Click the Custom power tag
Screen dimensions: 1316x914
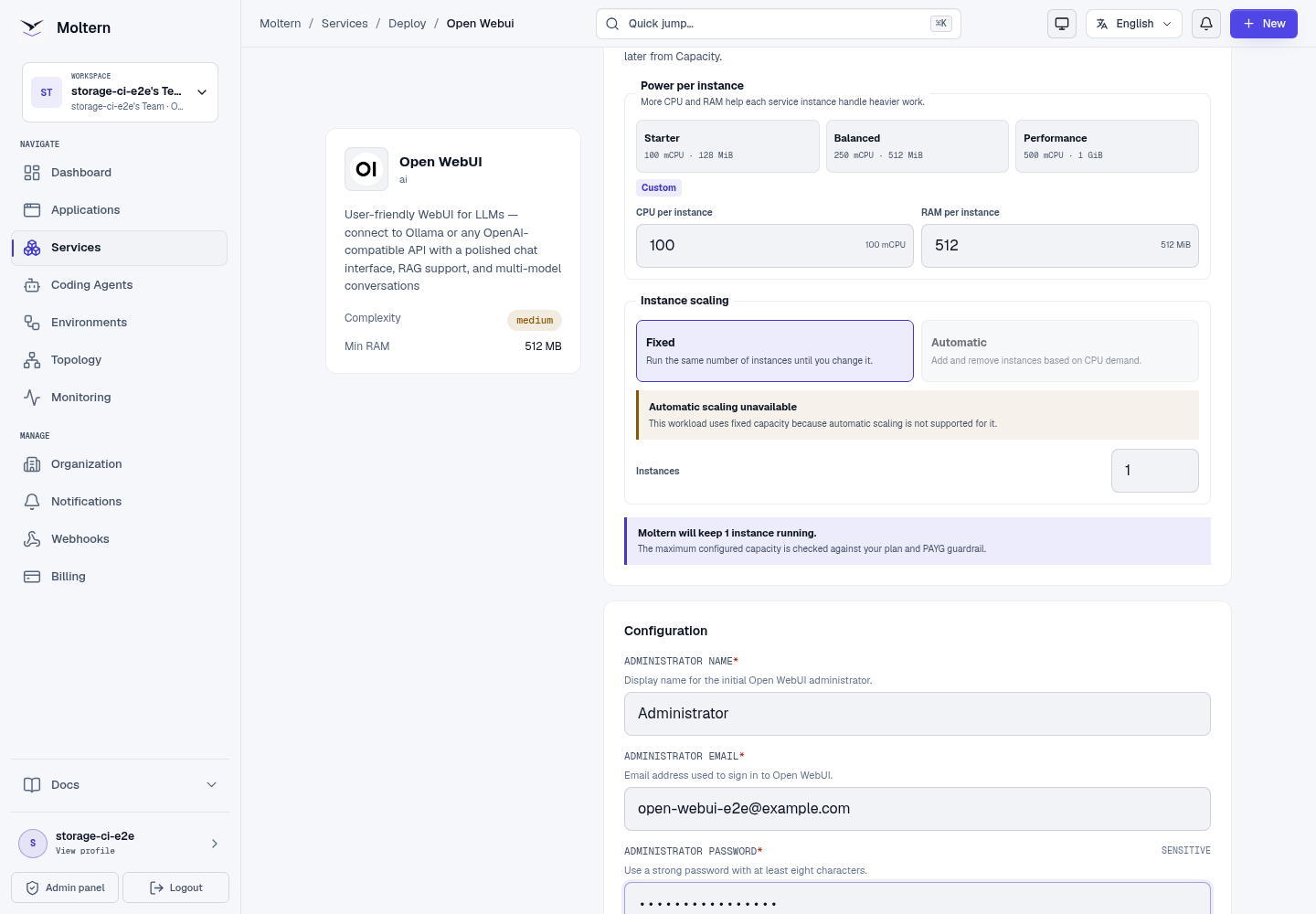click(659, 188)
